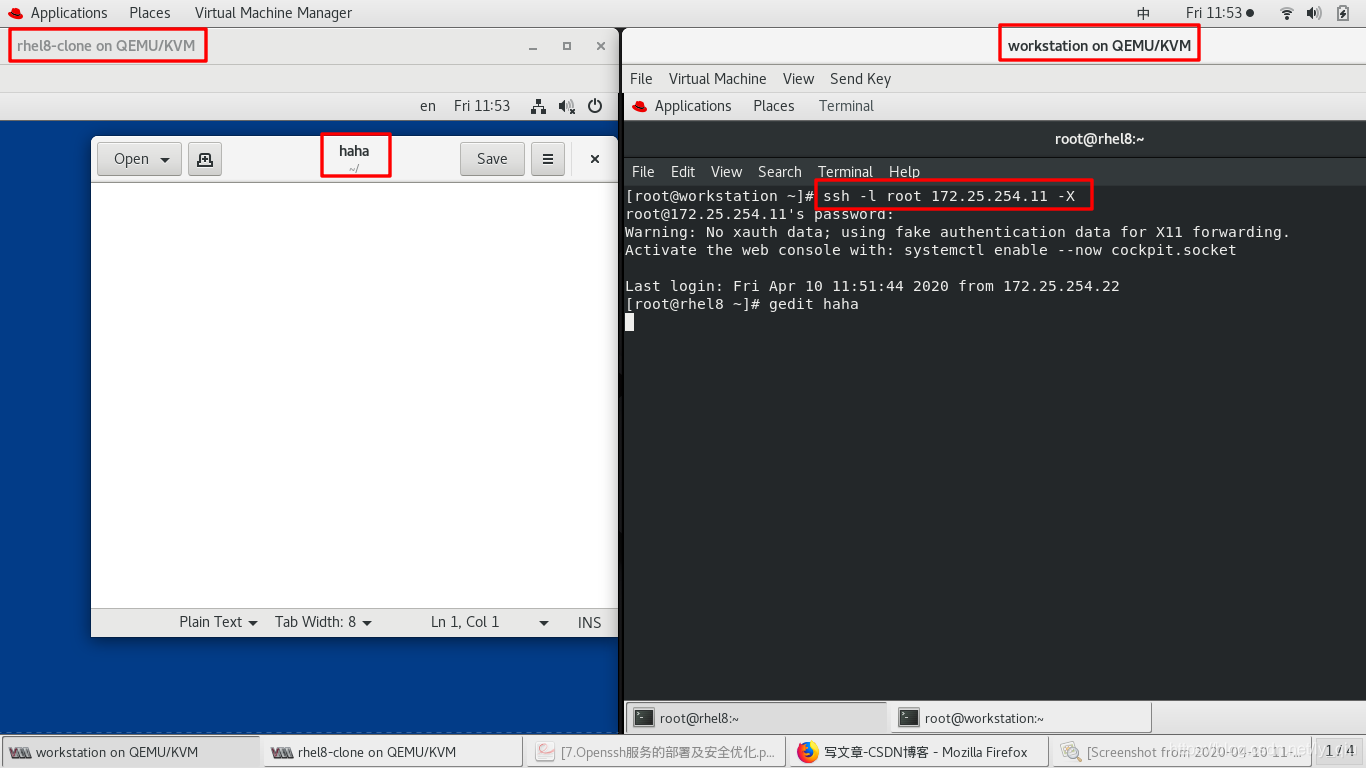This screenshot has height=768, width=1366.
Task: Click Terminal app menu in workstation guest bar
Action: tap(846, 106)
